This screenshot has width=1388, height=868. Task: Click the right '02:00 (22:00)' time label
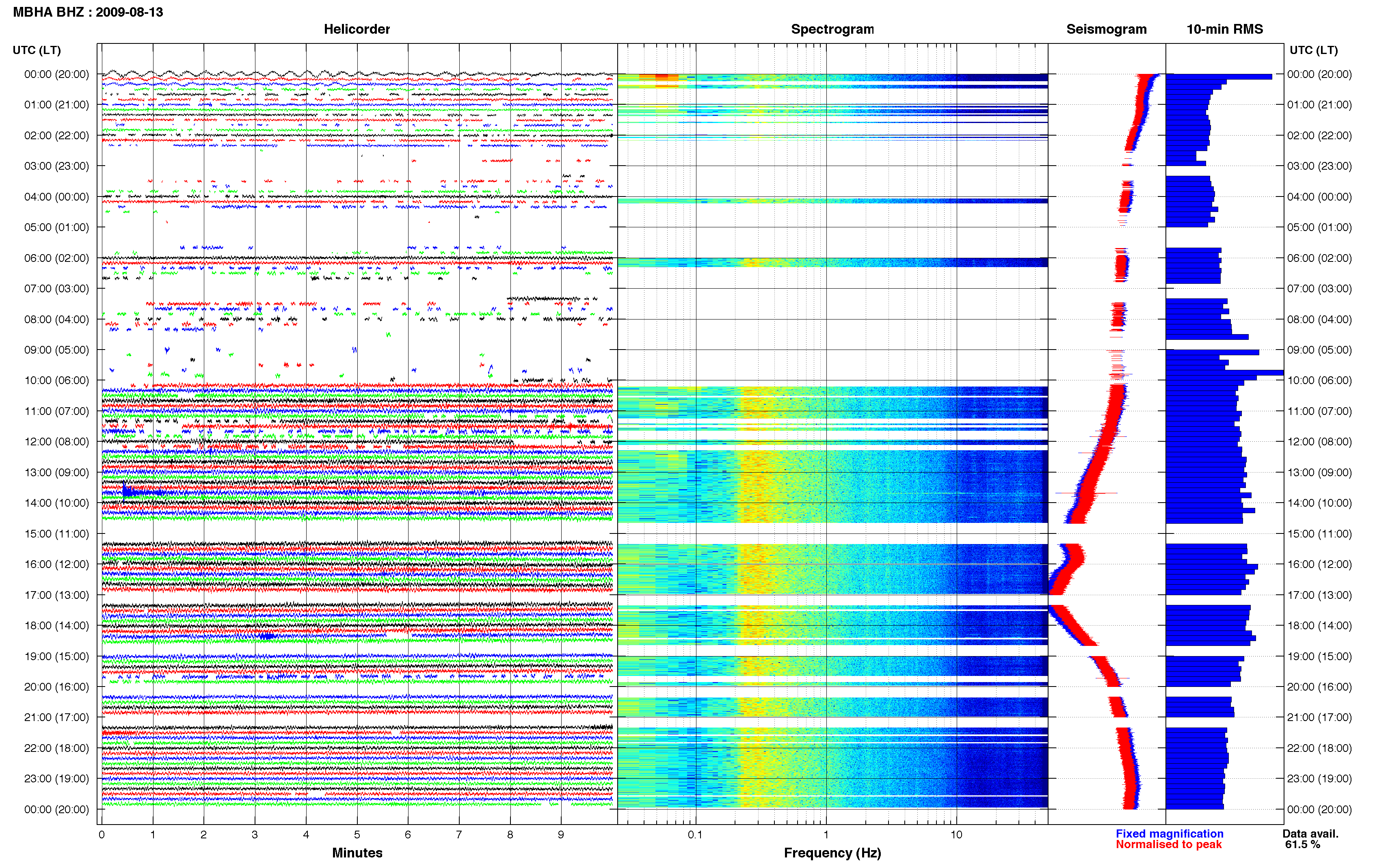tap(1319, 136)
